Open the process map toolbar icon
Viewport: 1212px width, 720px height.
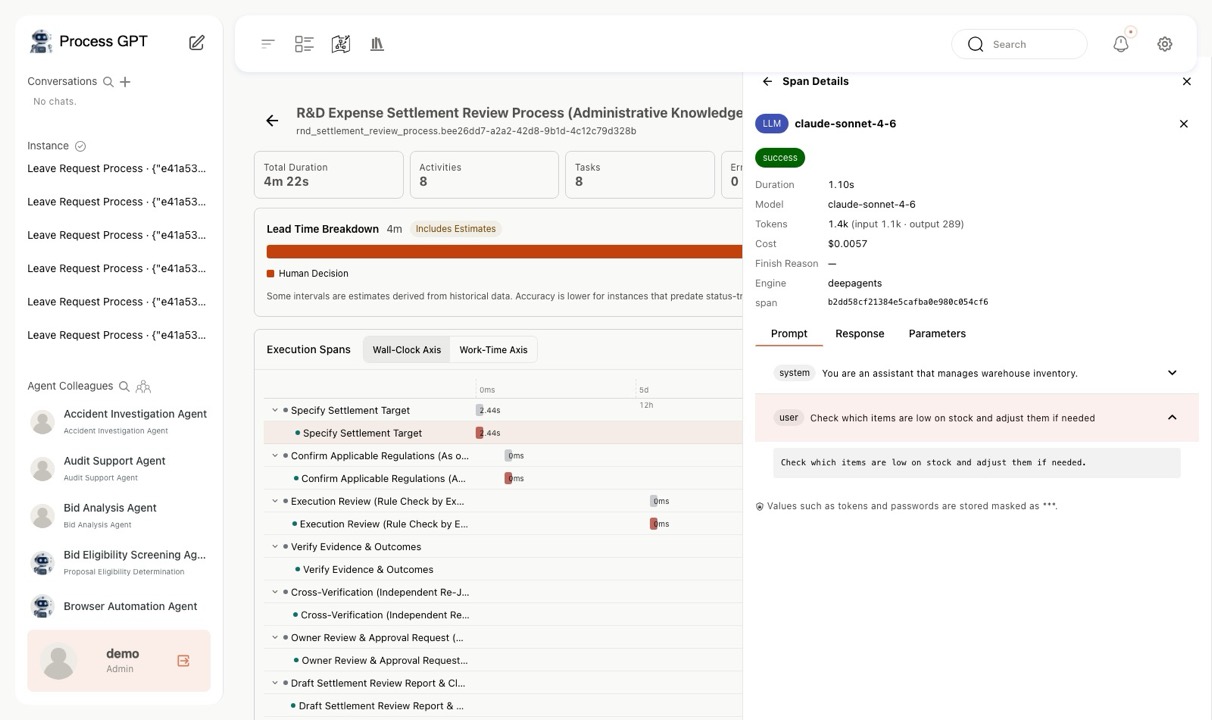click(341, 44)
